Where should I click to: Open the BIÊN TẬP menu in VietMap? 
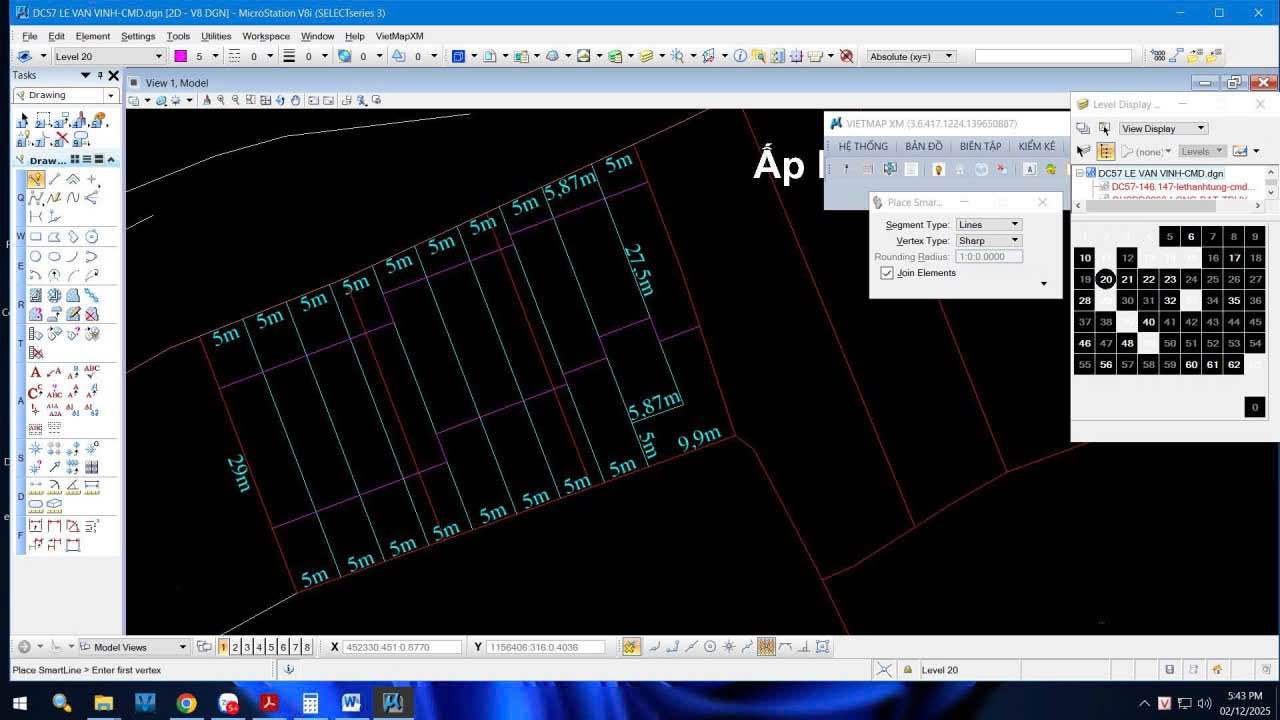tap(980, 146)
